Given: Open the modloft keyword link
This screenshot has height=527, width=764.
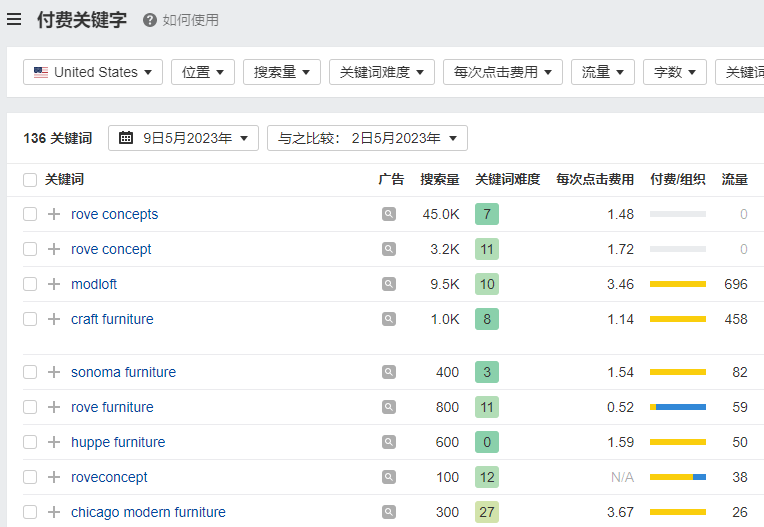Looking at the screenshot, I should point(94,284).
